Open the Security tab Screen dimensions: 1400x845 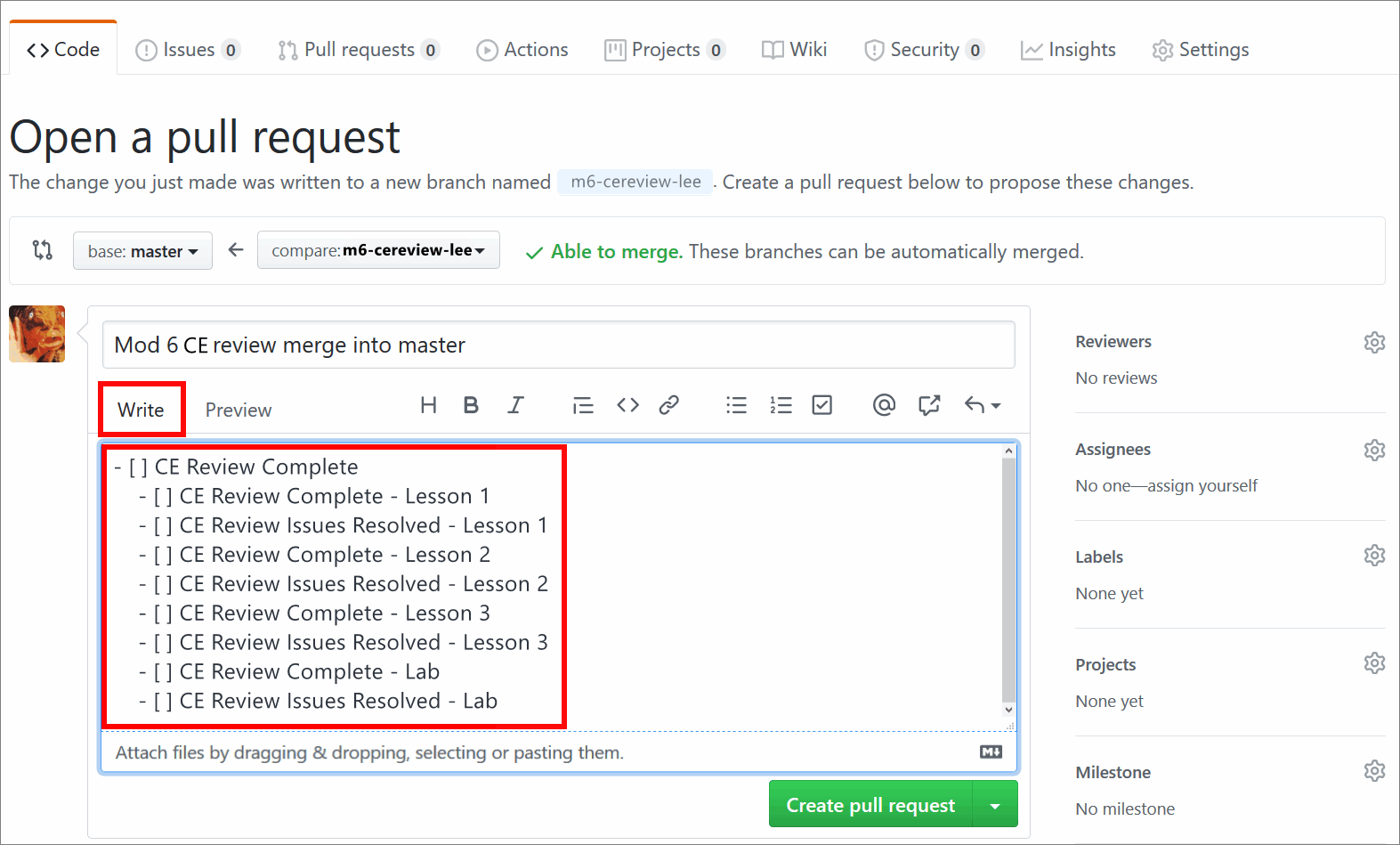924,50
